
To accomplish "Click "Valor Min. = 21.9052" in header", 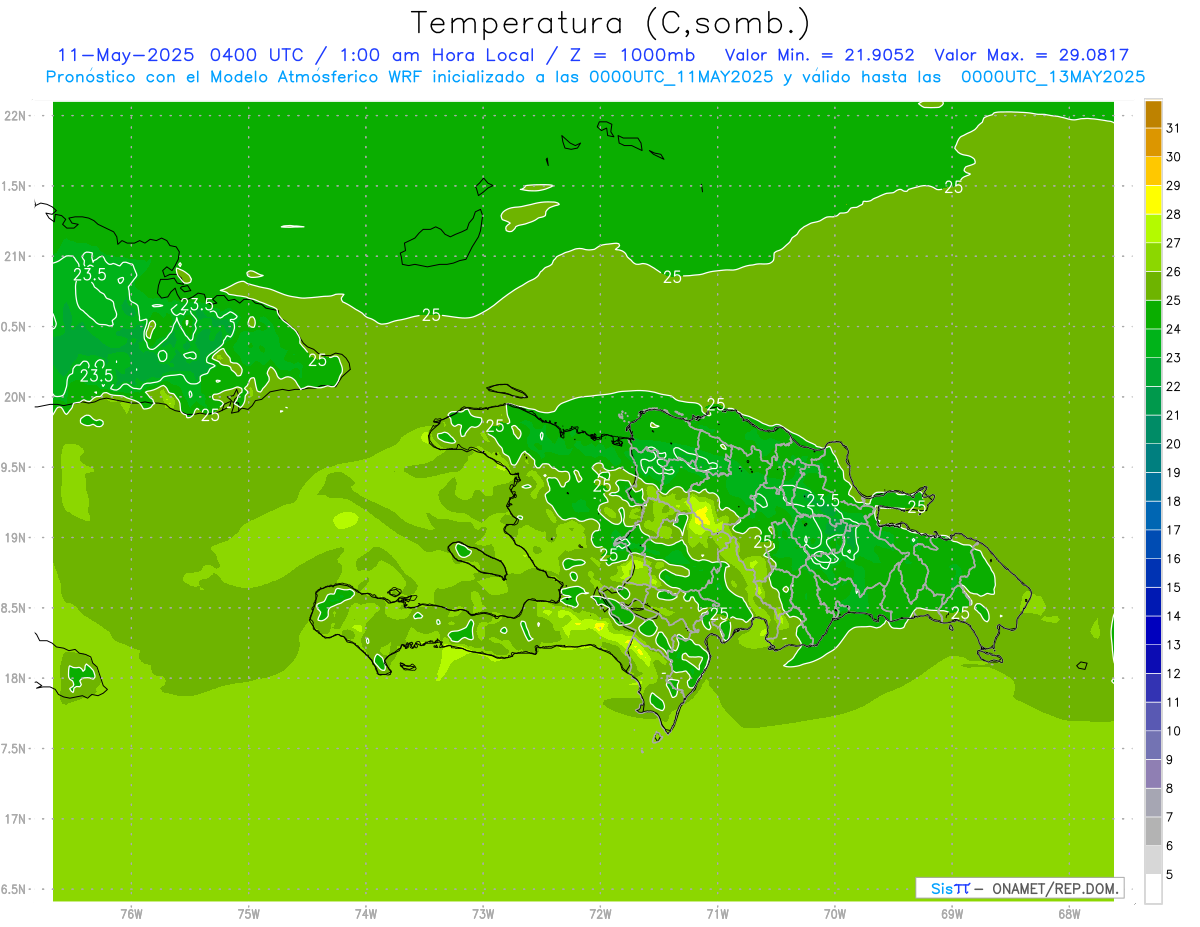I will point(819,55).
